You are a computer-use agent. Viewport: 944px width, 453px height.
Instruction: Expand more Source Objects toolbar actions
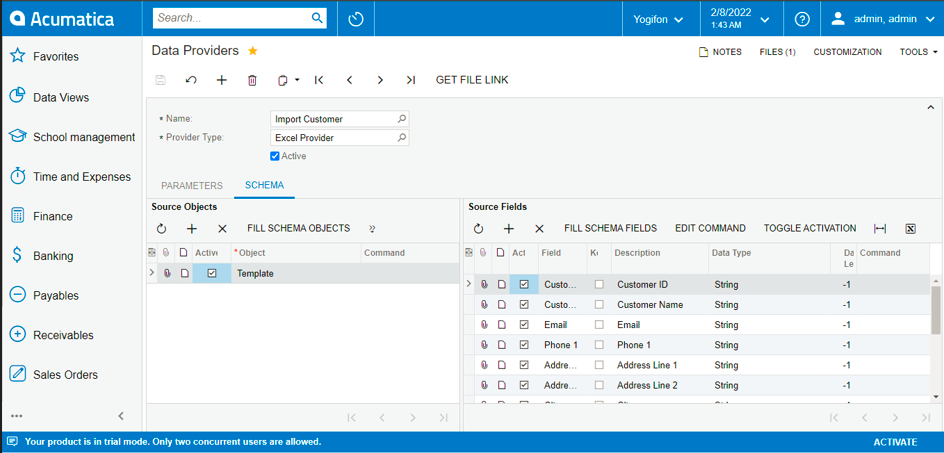click(x=372, y=229)
